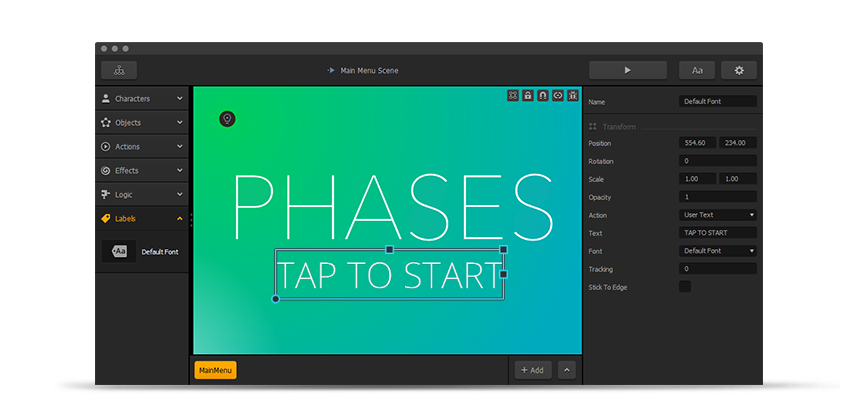Screen dimensions: 863x413
Task: Expand the Objects panel chevron
Action: click(x=179, y=123)
